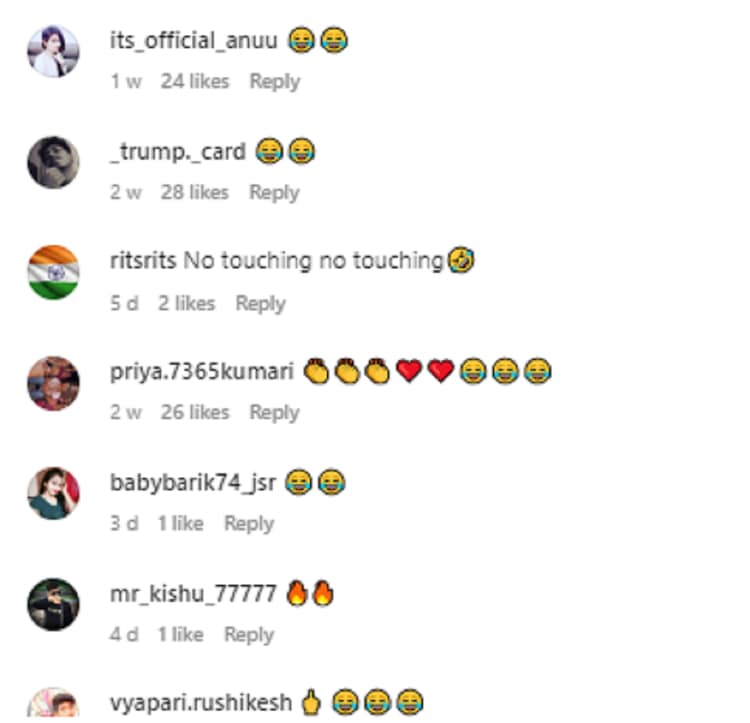Screen dimensions: 750x723
Task: Reply to _trump._card comment
Action: (274, 193)
